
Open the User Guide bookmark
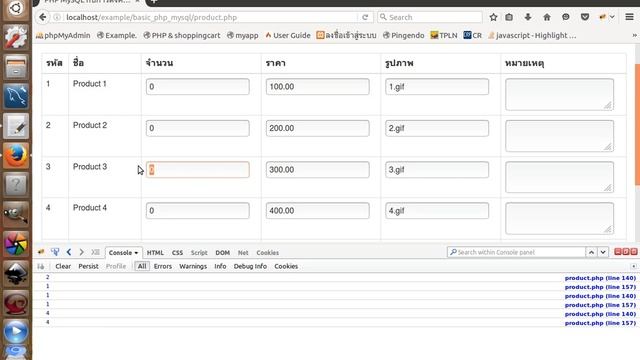(288, 36)
